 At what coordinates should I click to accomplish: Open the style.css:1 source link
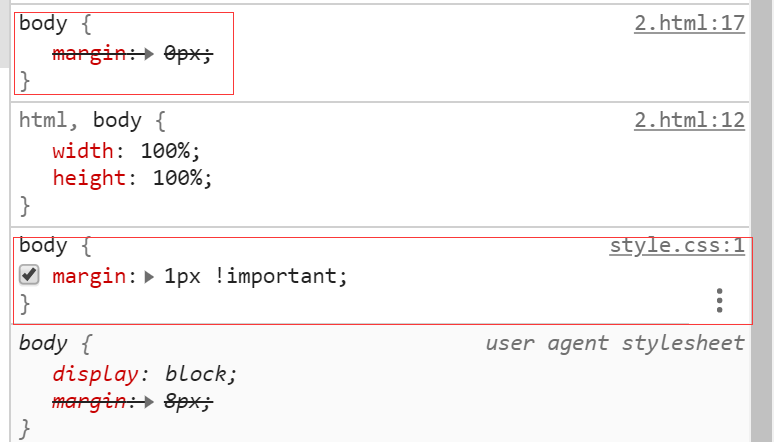coord(677,246)
